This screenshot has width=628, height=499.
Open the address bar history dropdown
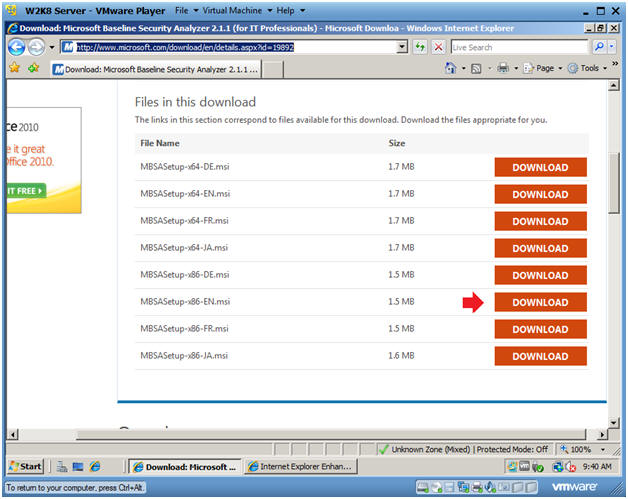tap(402, 47)
